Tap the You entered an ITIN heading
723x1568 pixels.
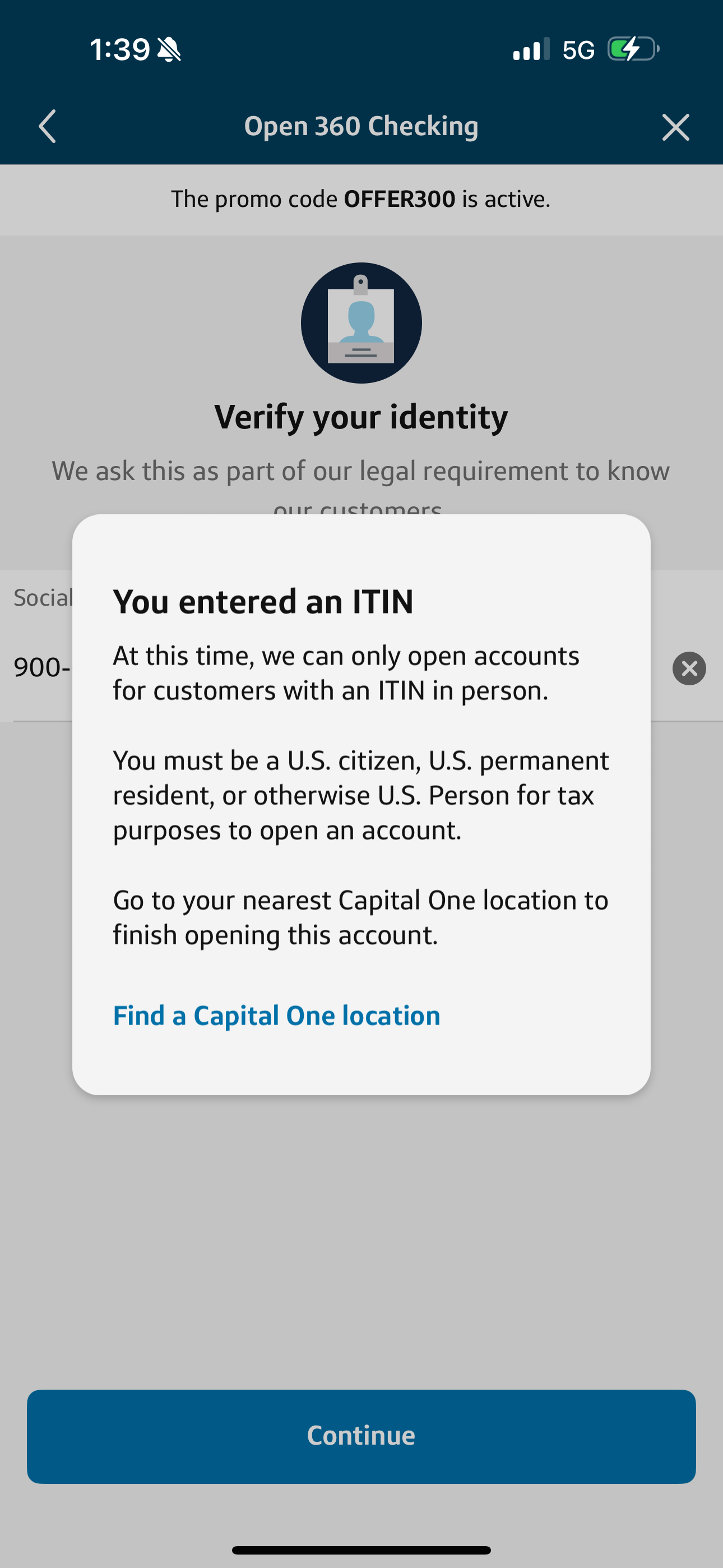263,602
